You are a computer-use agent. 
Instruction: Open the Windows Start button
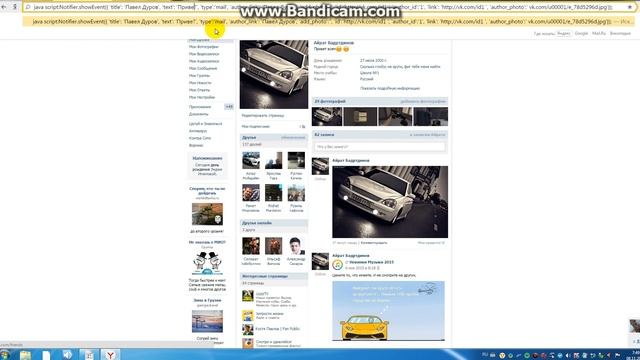point(5,355)
